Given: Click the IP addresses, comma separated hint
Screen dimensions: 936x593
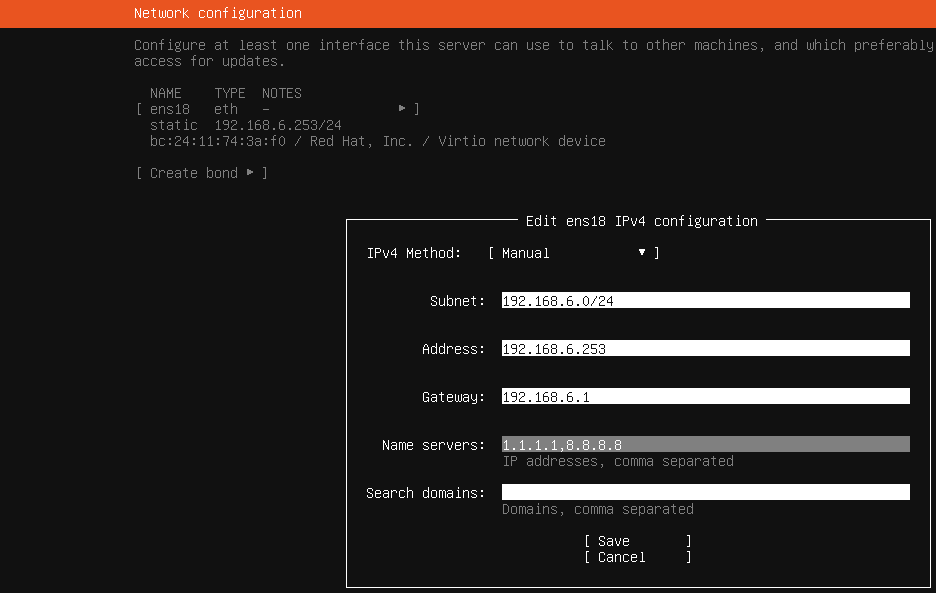Looking at the screenshot, I should (x=617, y=461).
